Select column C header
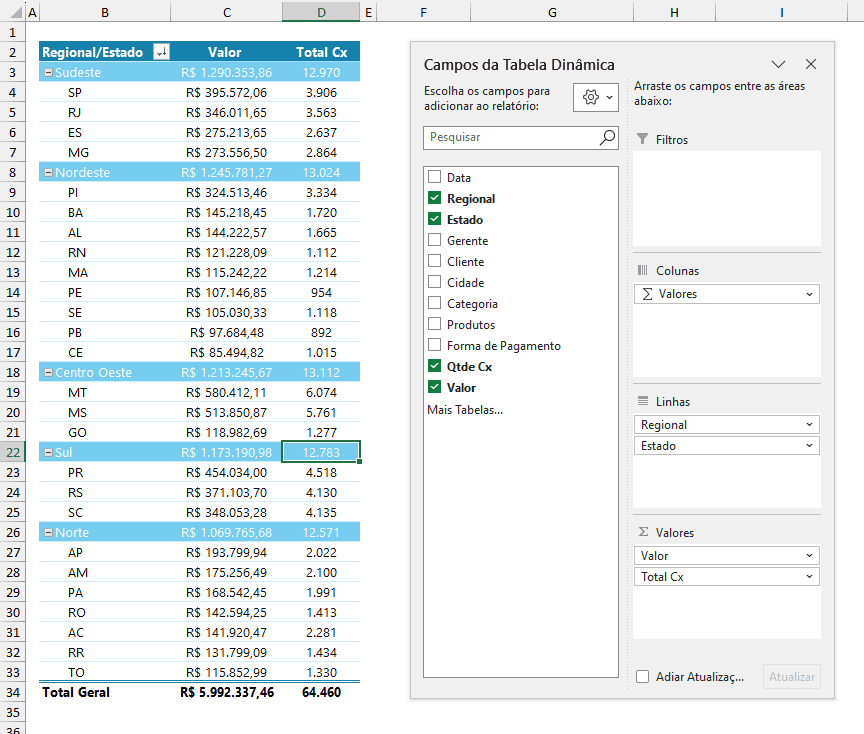Screen dimensions: 864x734 coord(227,12)
